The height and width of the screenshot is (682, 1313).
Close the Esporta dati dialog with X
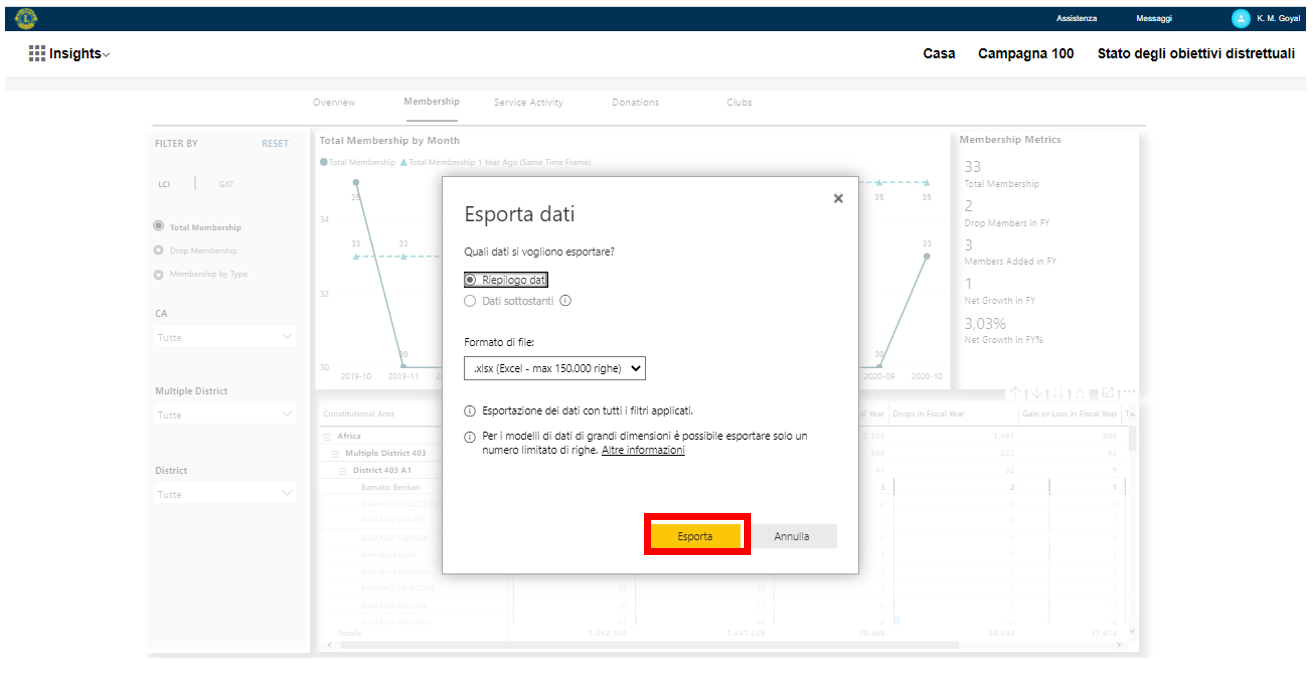pos(838,199)
